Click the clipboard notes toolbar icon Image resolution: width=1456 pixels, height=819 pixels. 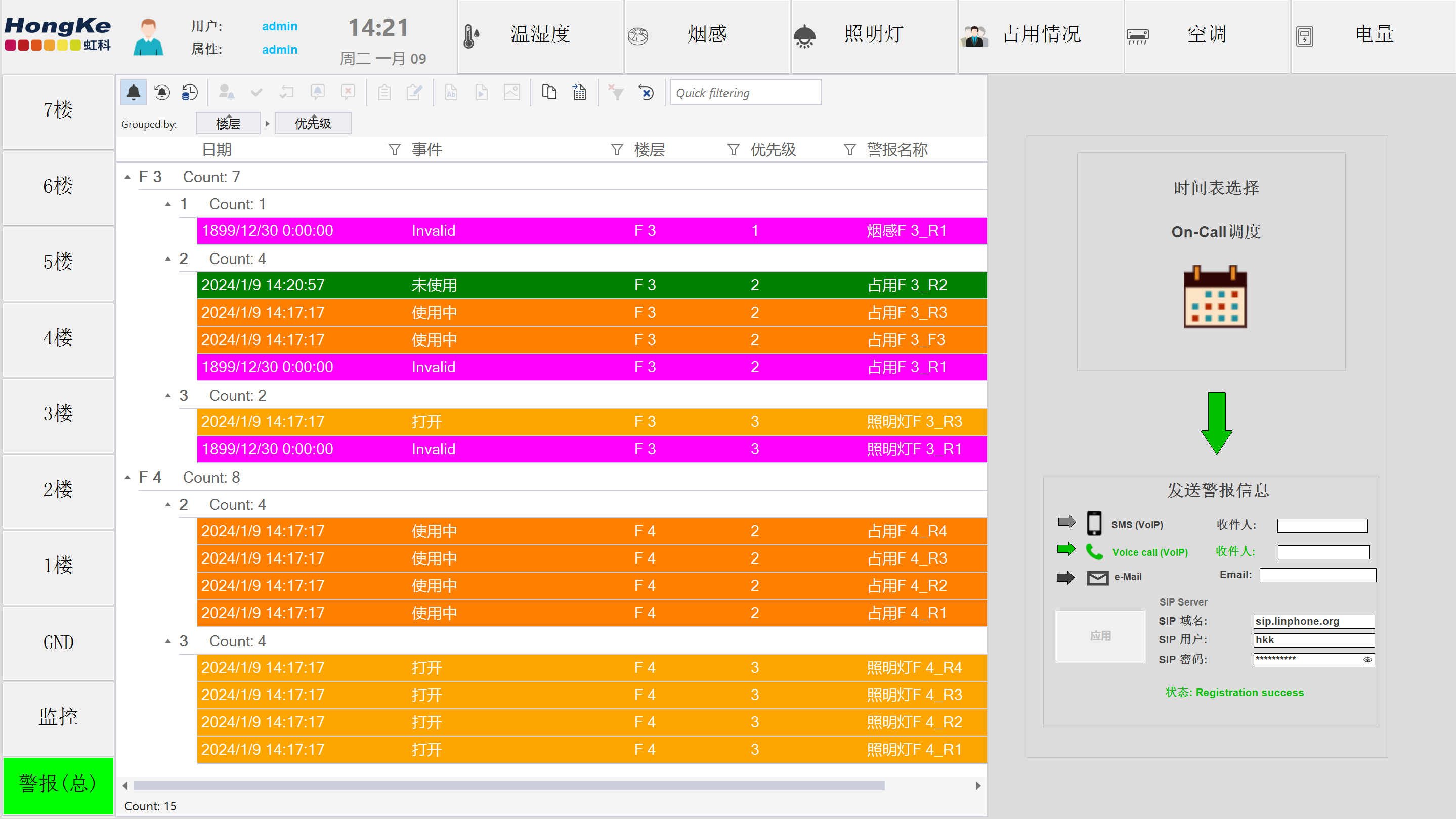coord(384,92)
